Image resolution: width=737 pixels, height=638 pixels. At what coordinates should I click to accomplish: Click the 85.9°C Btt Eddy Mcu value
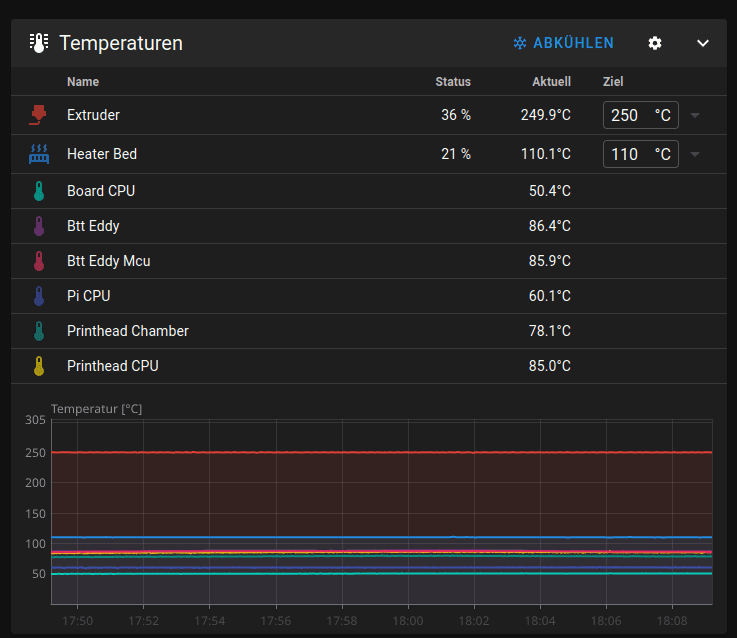tap(550, 261)
